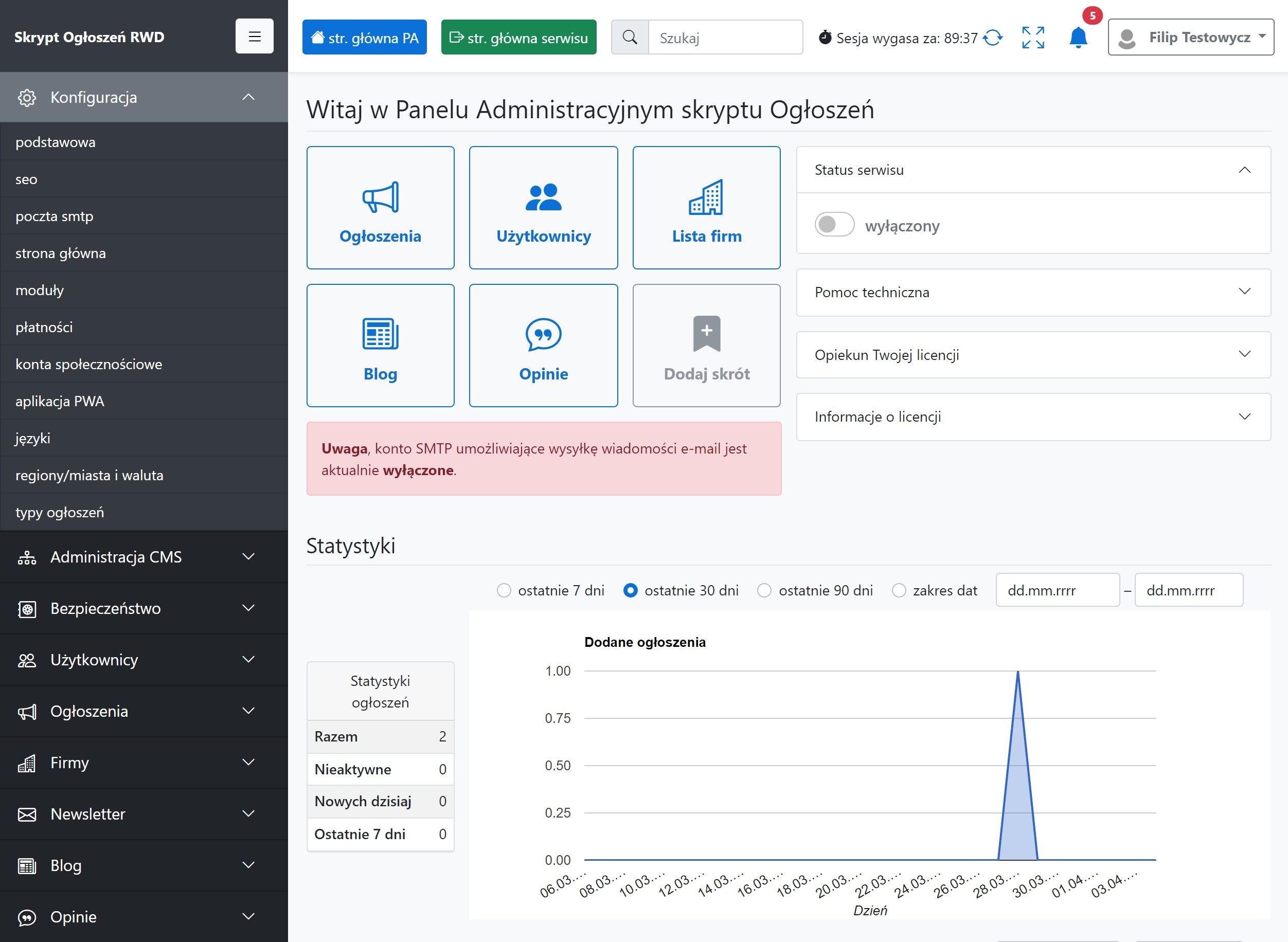Screen dimensions: 1288x942
Task: Choose the zakres dat radio option
Action: pos(899,590)
